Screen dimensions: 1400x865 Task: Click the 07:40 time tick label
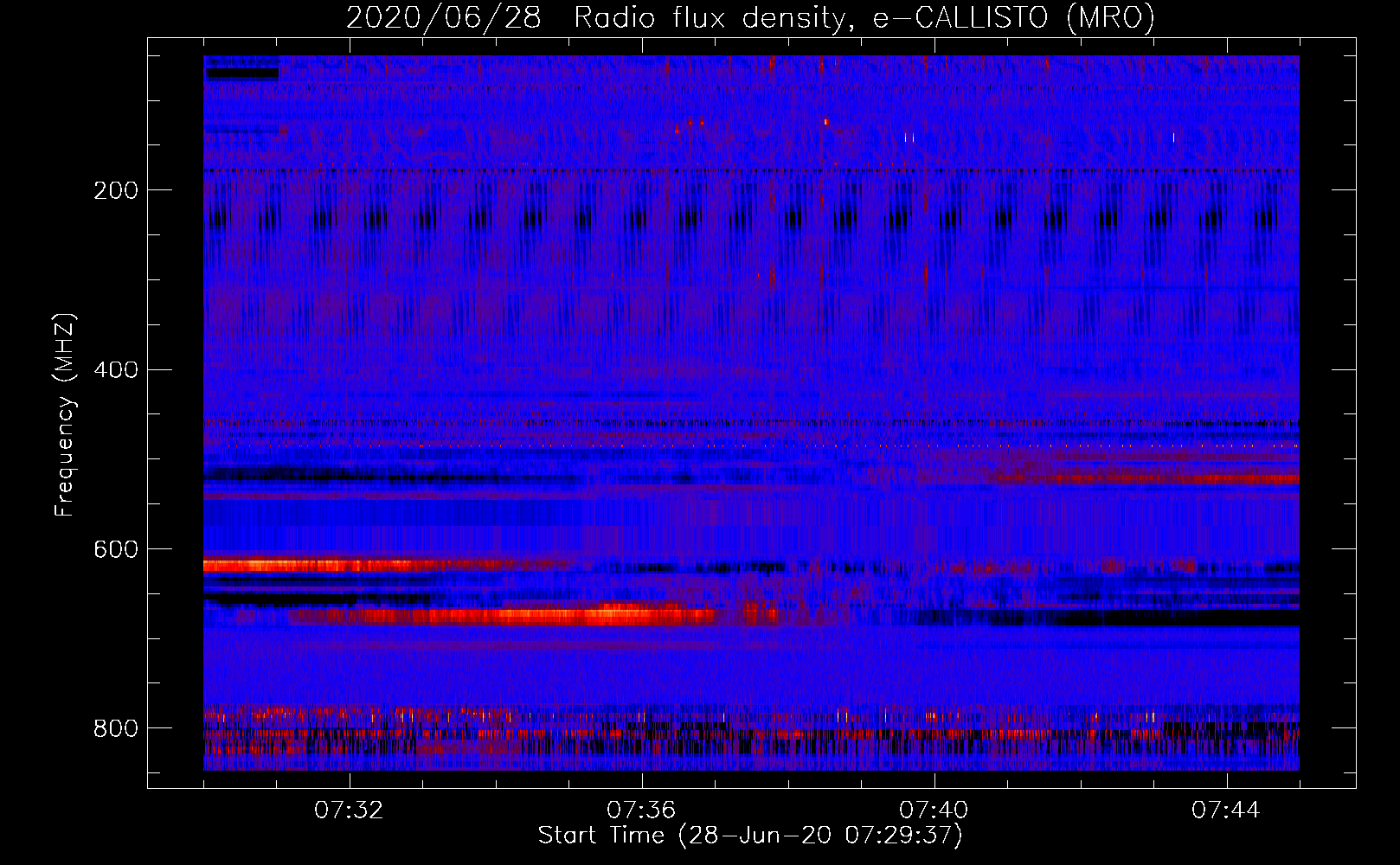click(x=934, y=811)
